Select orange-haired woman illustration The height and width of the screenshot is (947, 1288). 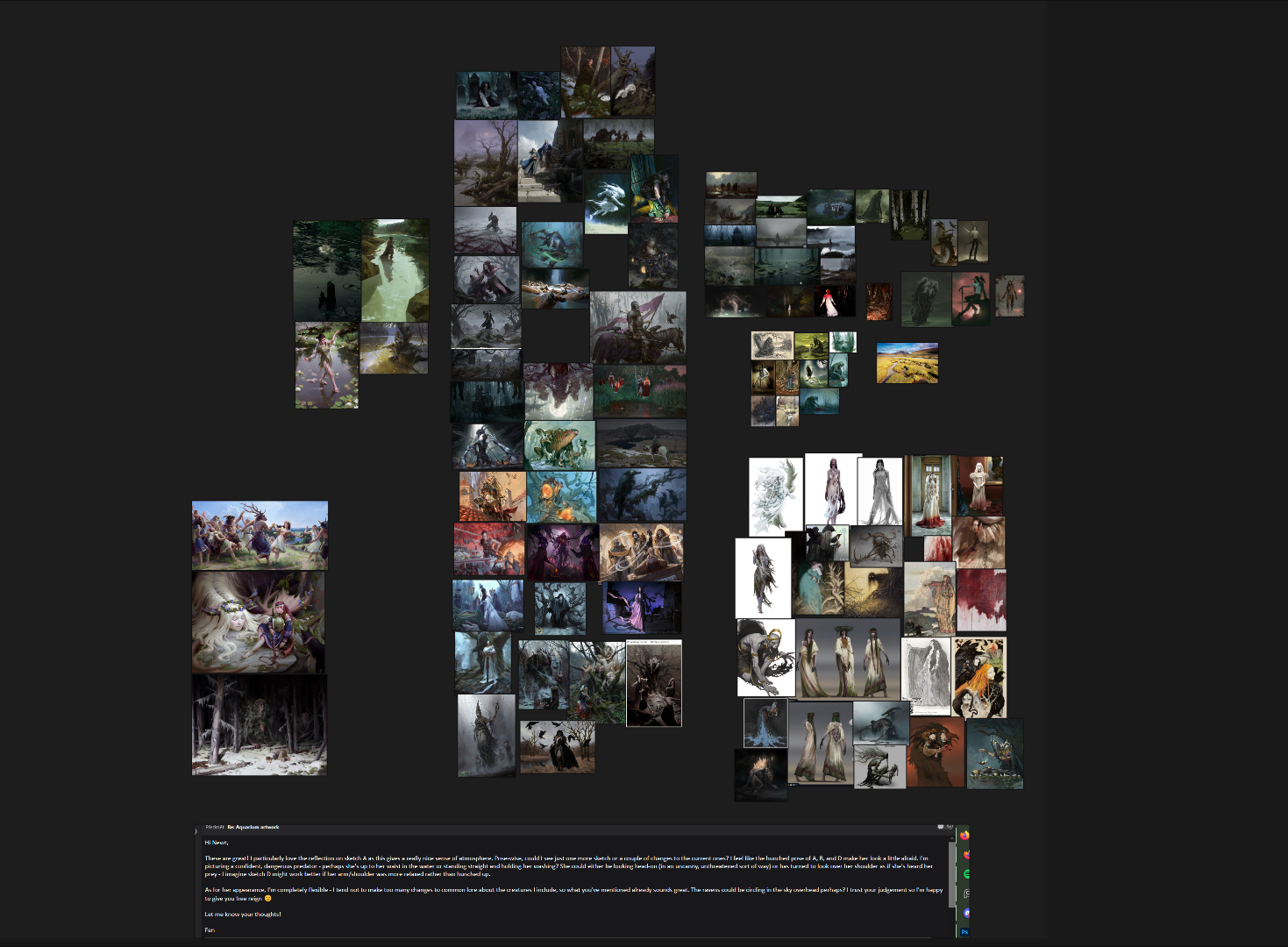[x=979, y=678]
